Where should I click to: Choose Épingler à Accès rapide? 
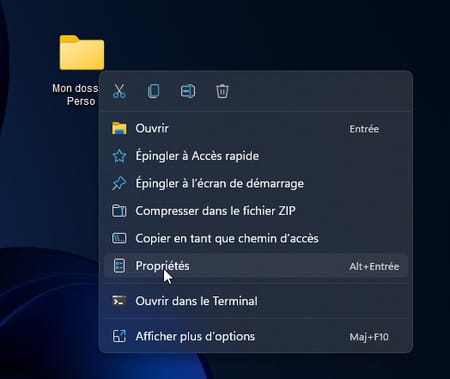pos(256,156)
